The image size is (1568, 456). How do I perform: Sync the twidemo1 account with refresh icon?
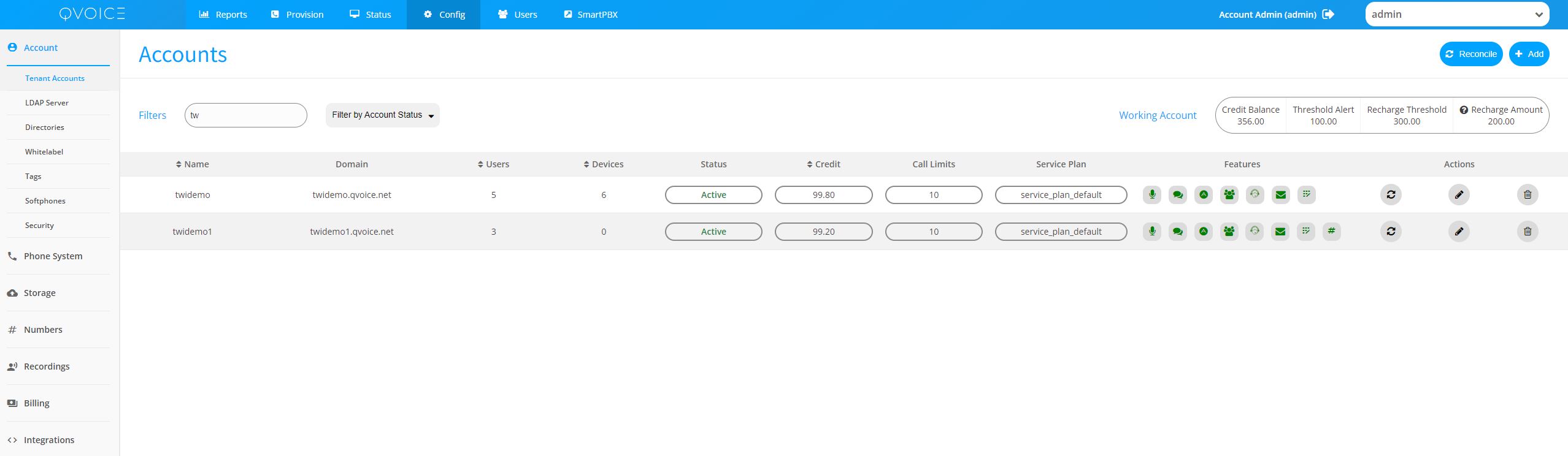coord(1391,232)
